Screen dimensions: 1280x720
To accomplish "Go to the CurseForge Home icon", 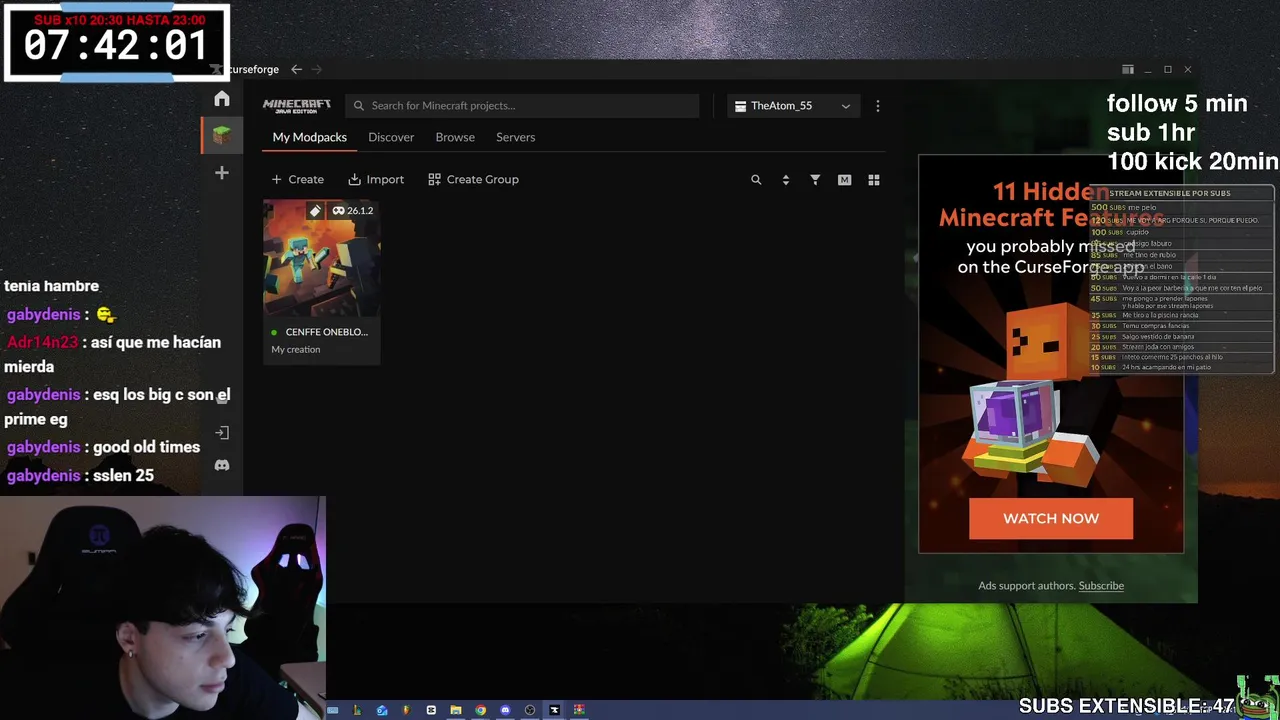I will click(x=222, y=99).
